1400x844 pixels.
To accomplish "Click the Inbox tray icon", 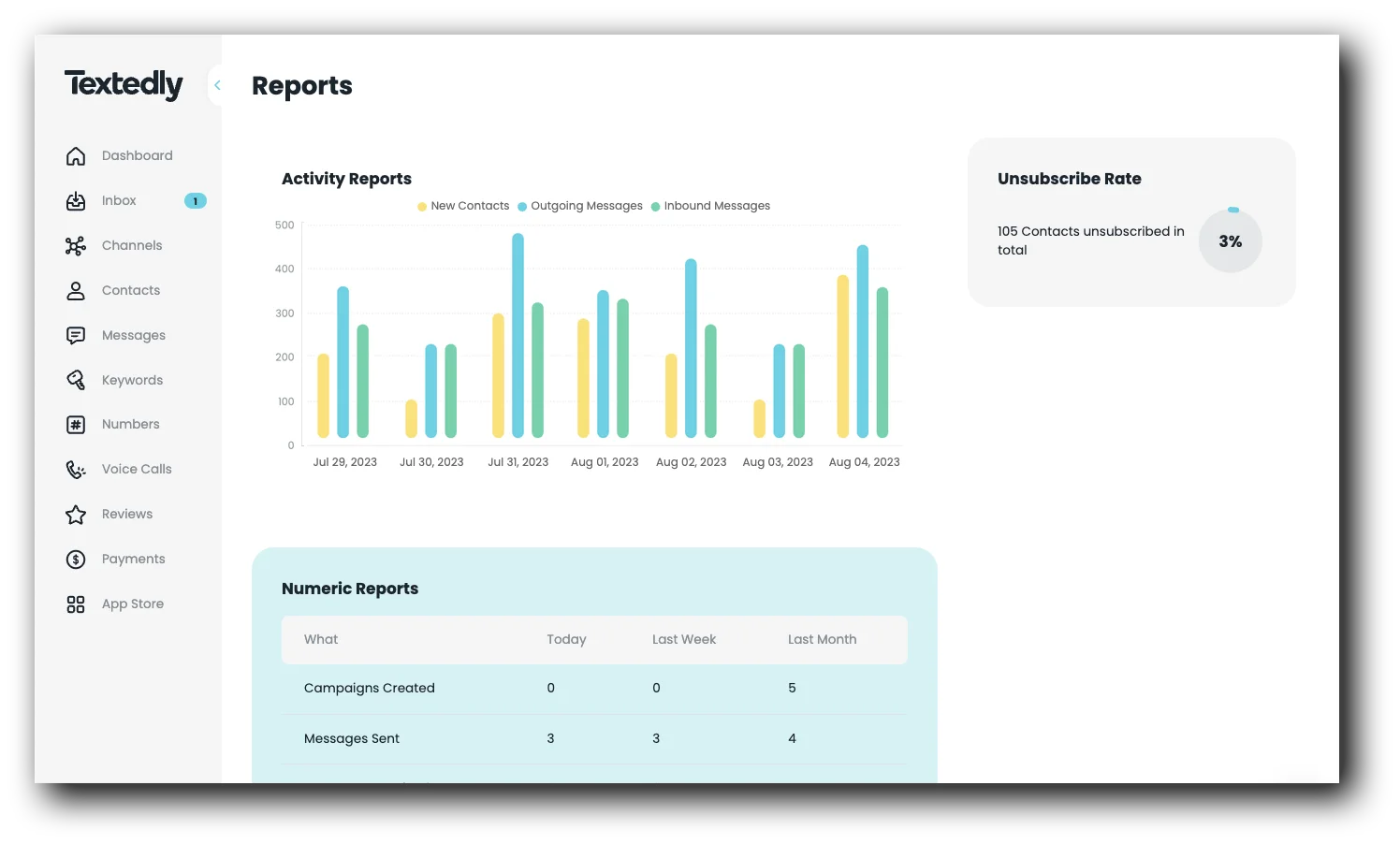I will coord(76,201).
